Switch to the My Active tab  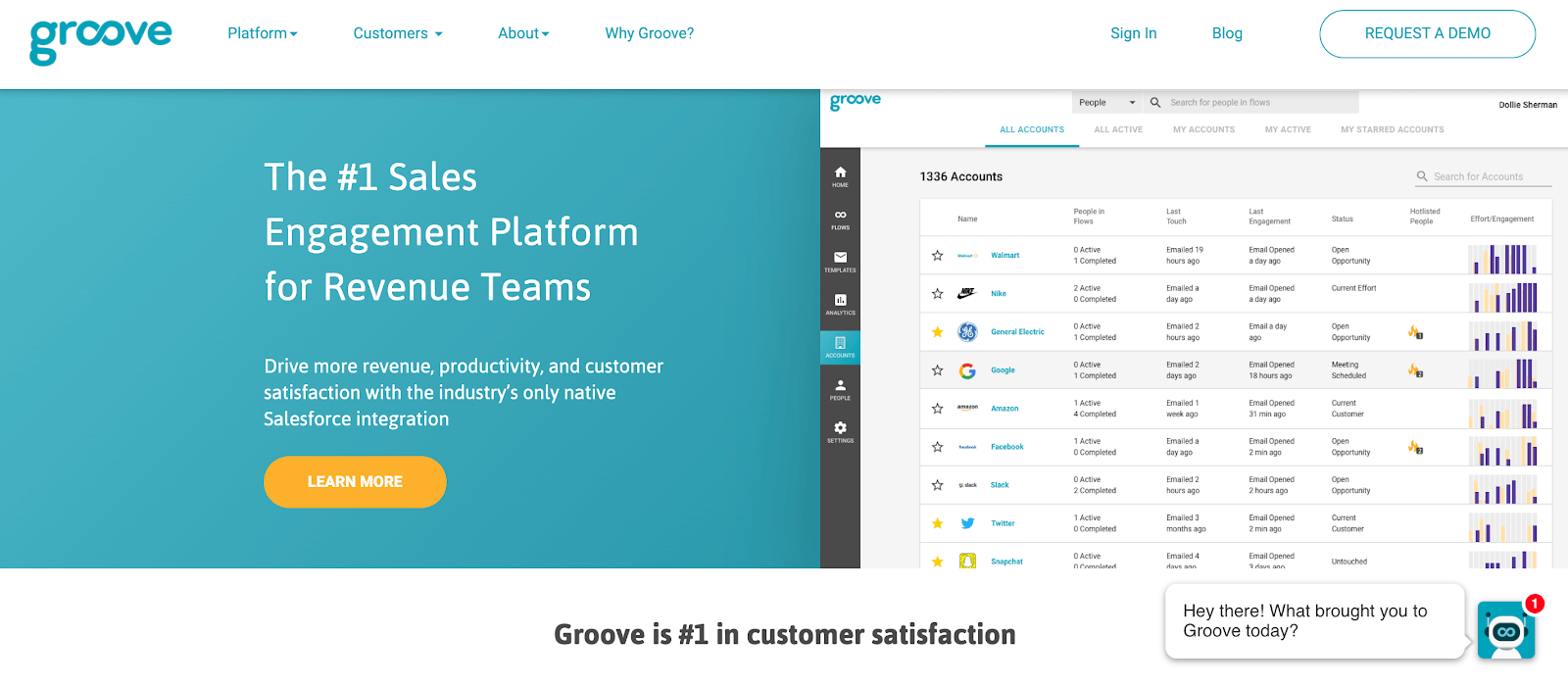click(1288, 129)
